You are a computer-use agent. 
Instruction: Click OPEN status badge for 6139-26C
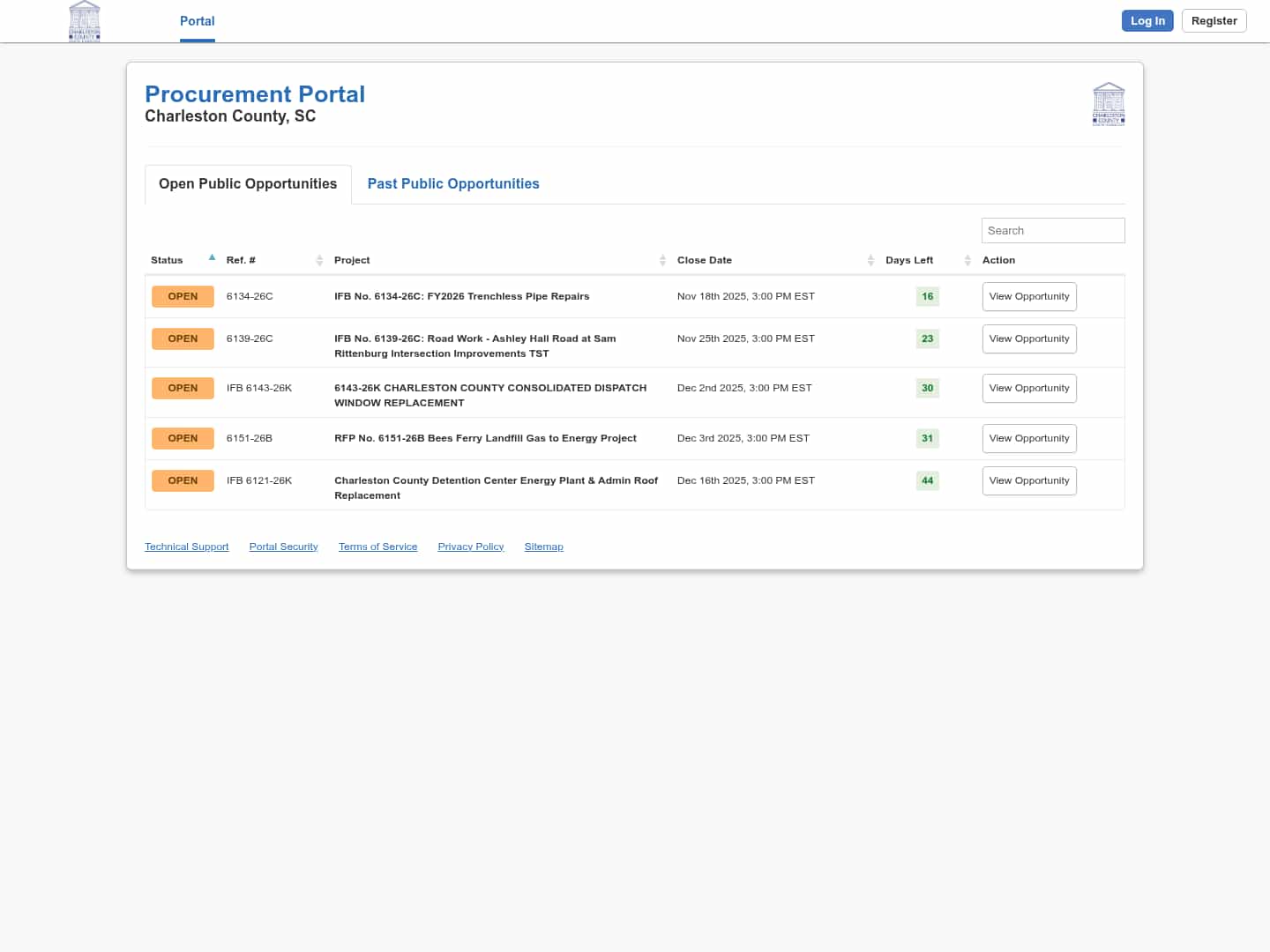[x=183, y=338]
